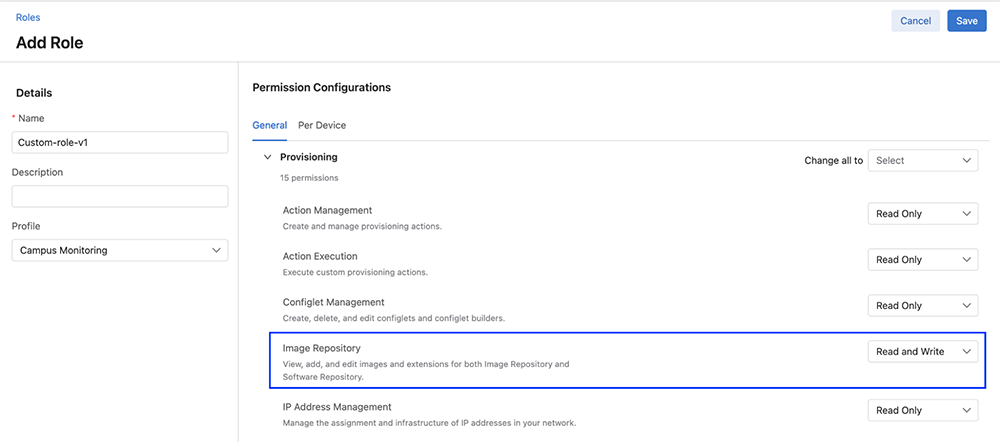This screenshot has height=442, width=1000.
Task: Click the Add Role page title
Action: [49, 43]
